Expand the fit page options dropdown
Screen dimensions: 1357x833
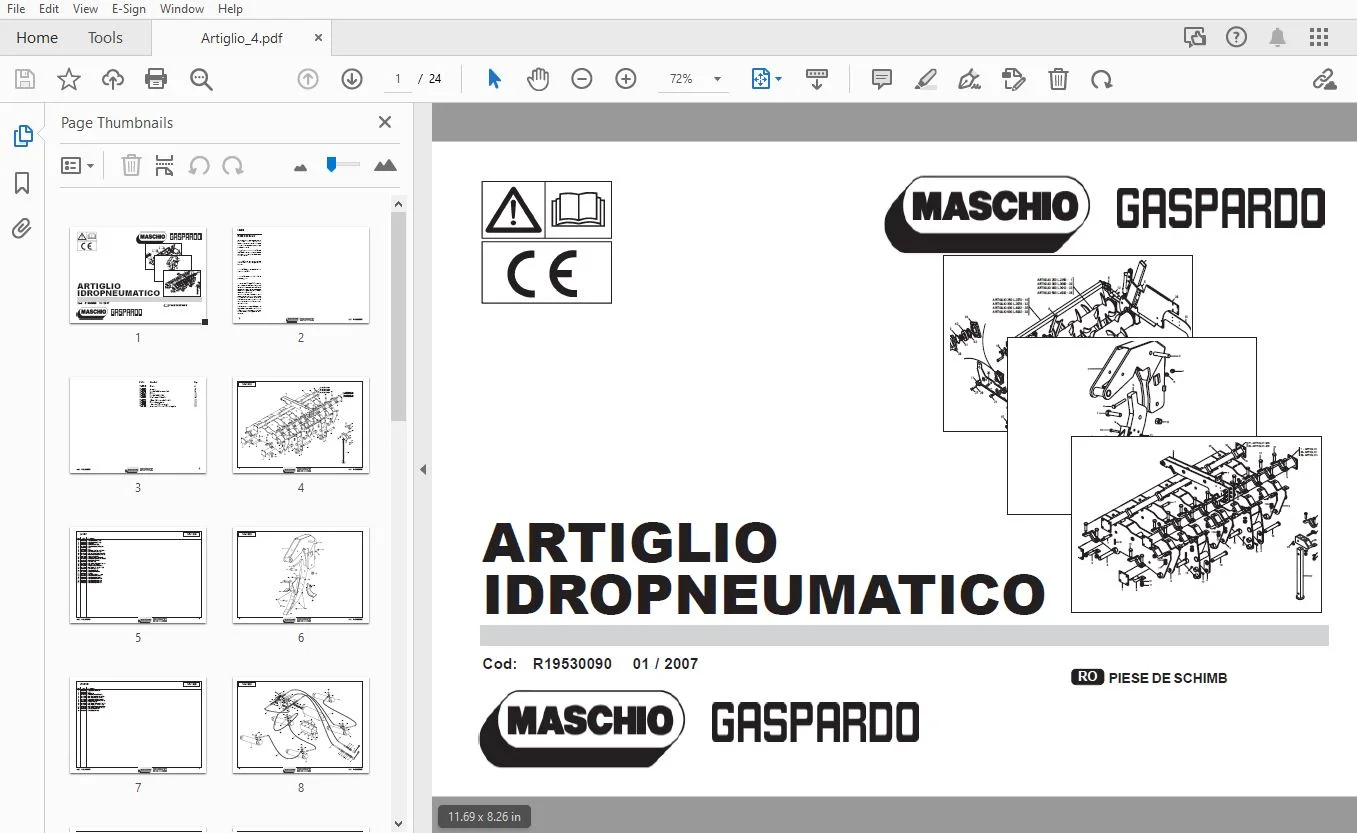(779, 79)
